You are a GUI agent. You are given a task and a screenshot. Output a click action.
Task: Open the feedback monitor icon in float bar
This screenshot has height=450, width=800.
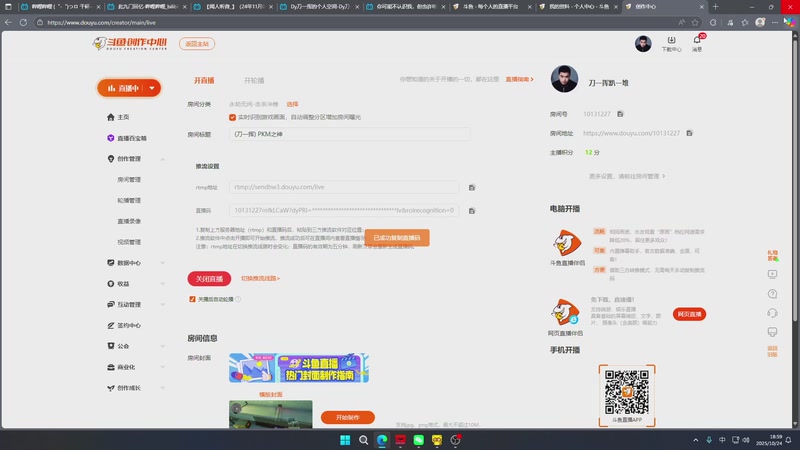click(772, 332)
